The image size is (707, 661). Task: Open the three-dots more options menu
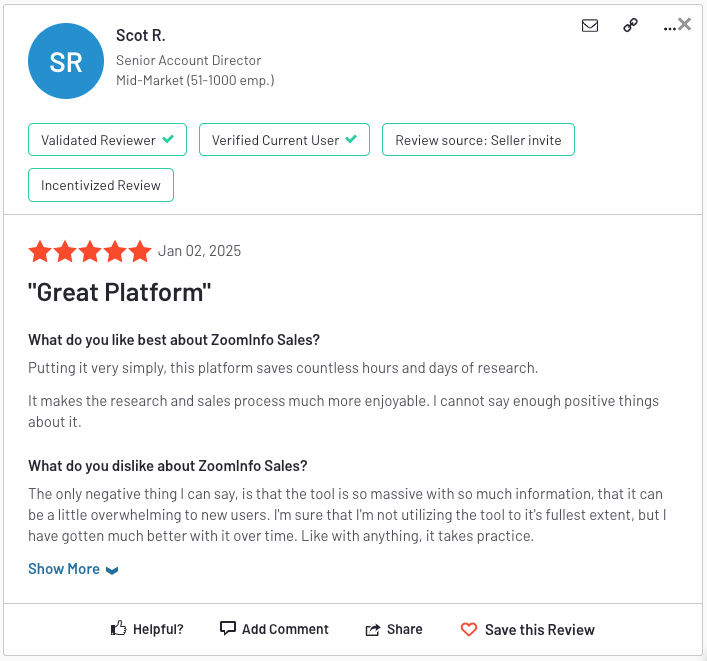coord(670,28)
